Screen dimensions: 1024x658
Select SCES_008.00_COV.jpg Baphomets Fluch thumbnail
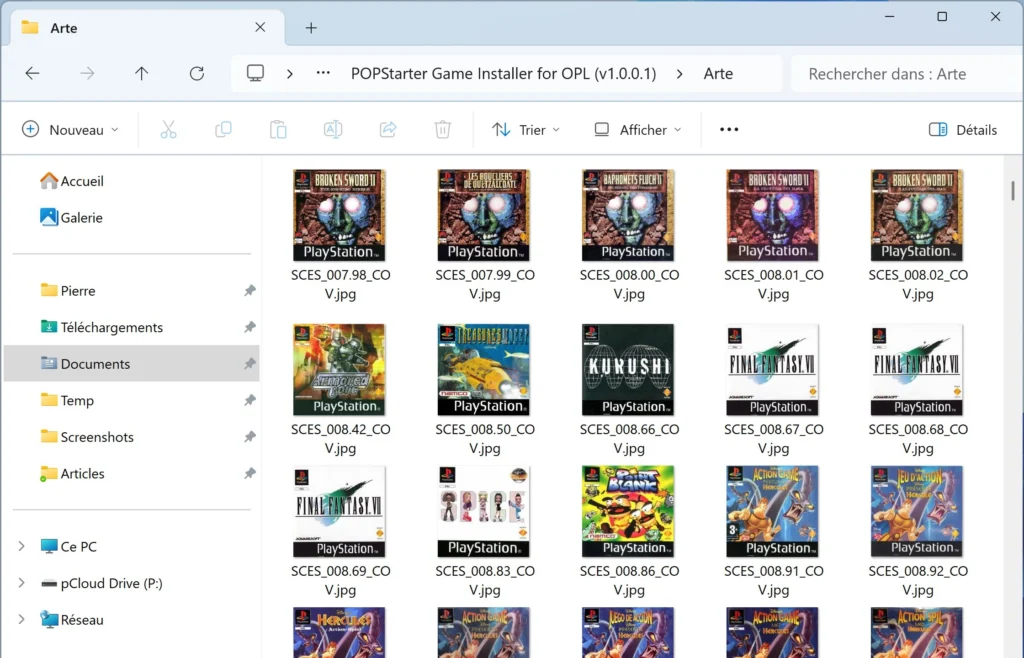tap(628, 215)
